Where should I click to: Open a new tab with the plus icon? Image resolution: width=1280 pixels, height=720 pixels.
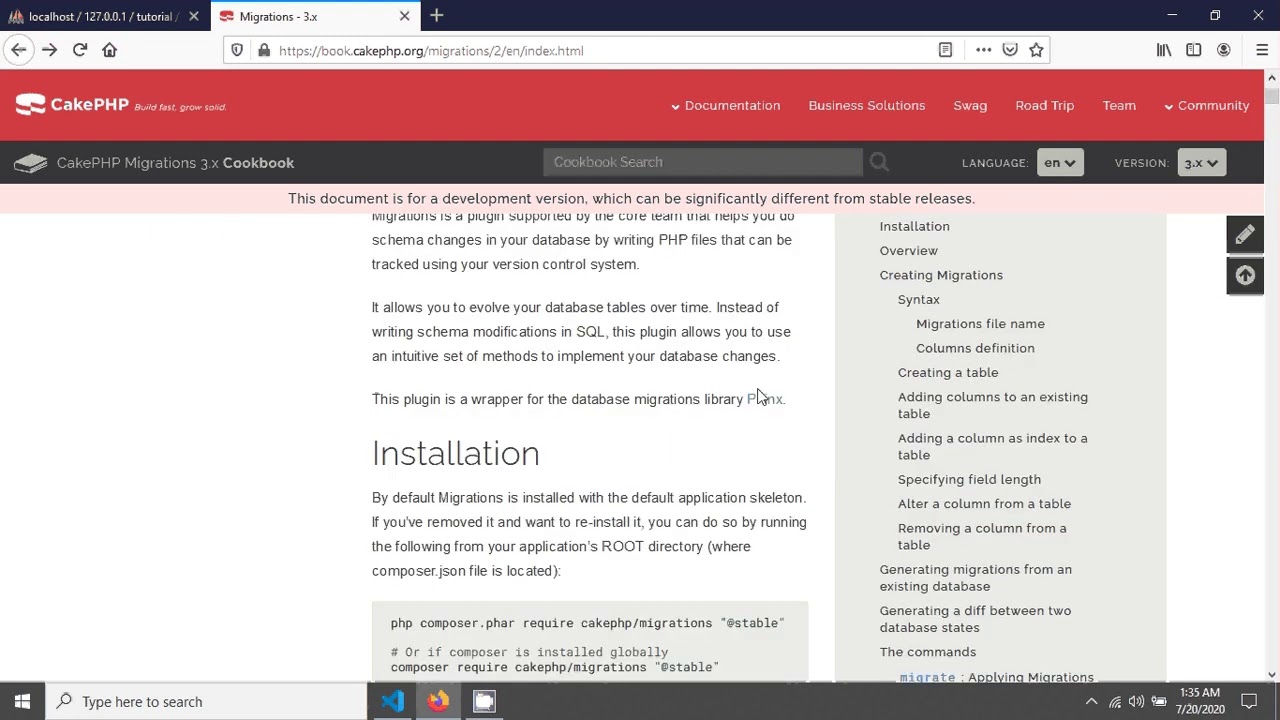437,16
